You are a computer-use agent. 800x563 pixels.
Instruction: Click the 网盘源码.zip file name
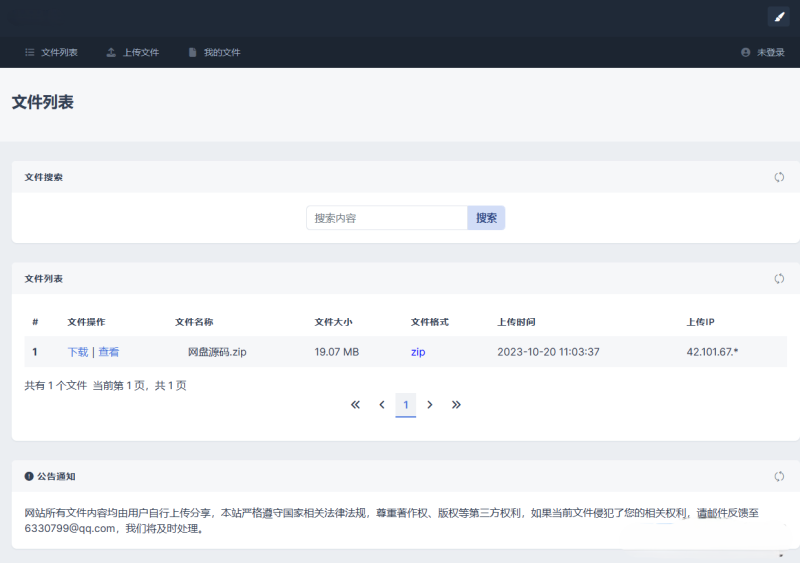[x=217, y=352]
